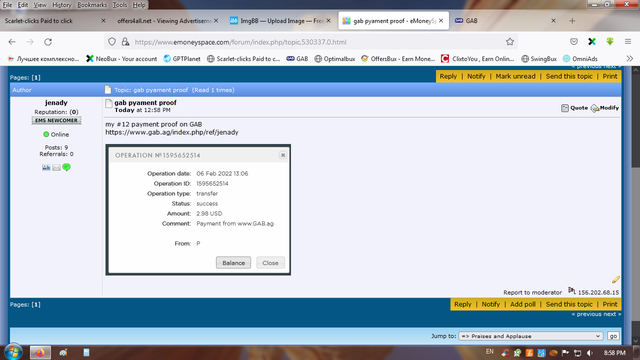640x360 pixels.
Task: Open the Edit menu
Action: 23,5
